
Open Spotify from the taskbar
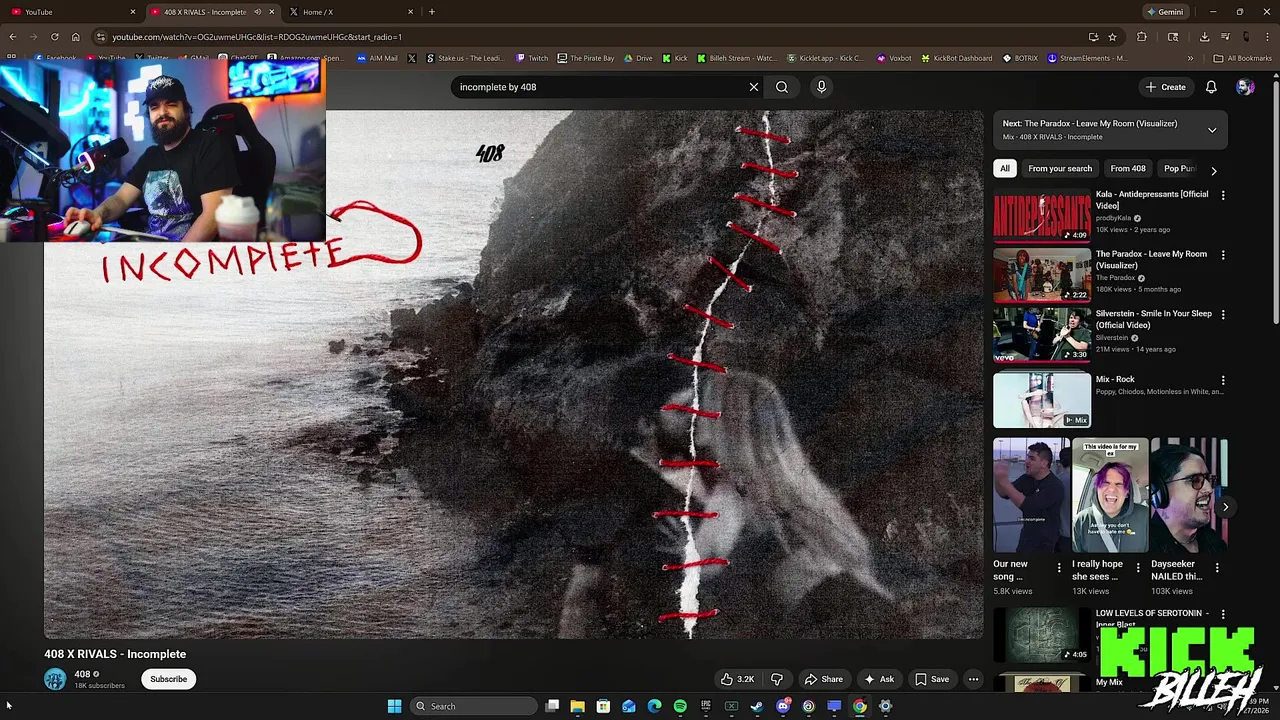click(680, 706)
